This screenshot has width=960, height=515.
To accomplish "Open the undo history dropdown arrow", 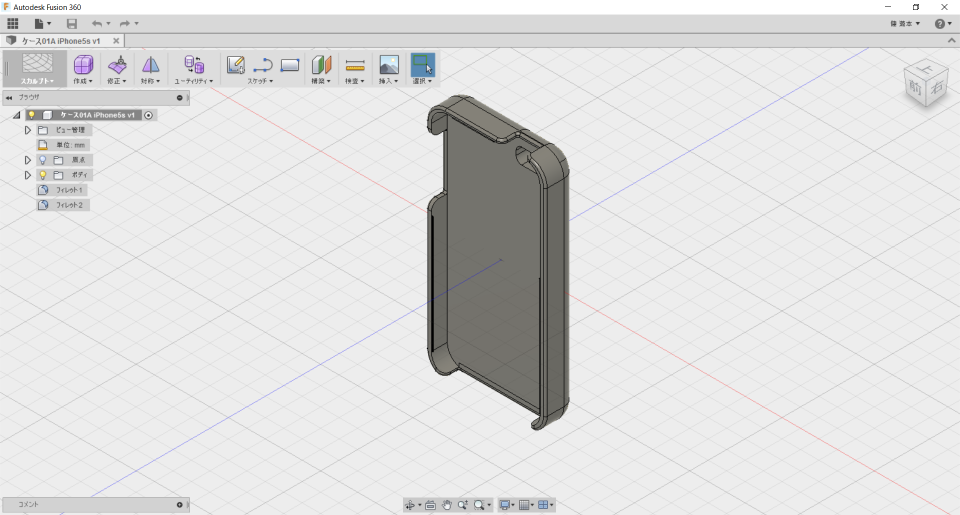I will (108, 24).
